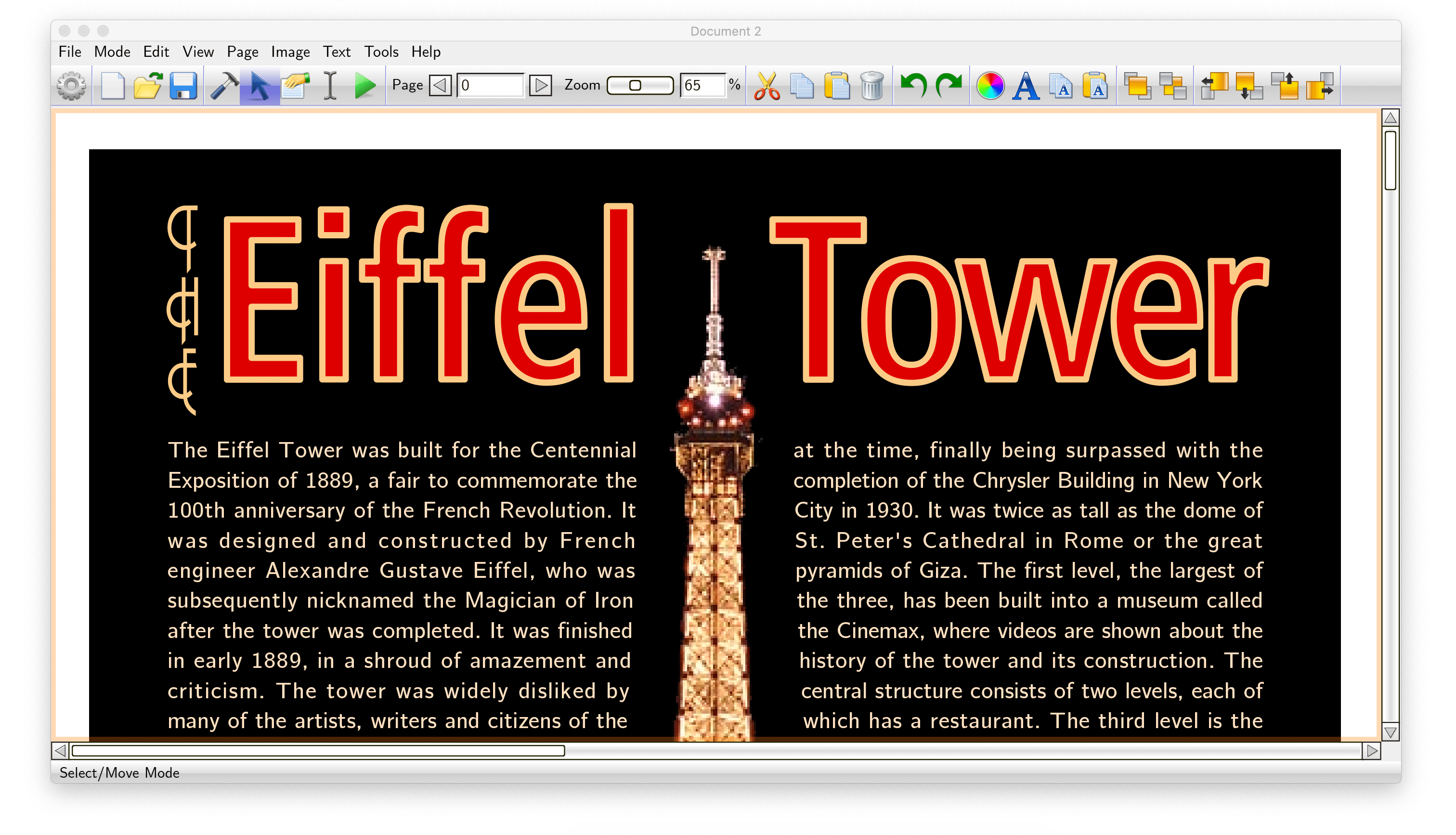Click the vertical scrollbar thumb
The height and width of the screenshot is (835, 1456).
[x=1390, y=160]
